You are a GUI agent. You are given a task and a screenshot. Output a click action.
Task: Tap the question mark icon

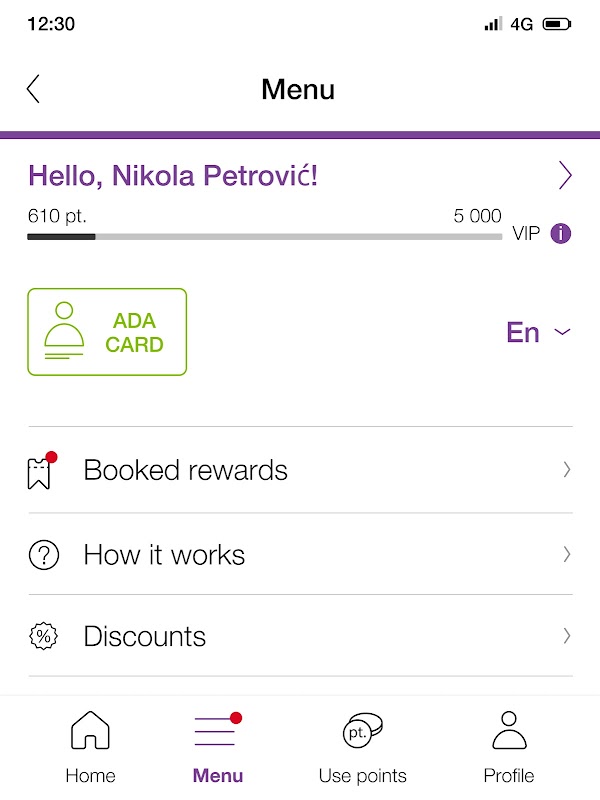44,555
